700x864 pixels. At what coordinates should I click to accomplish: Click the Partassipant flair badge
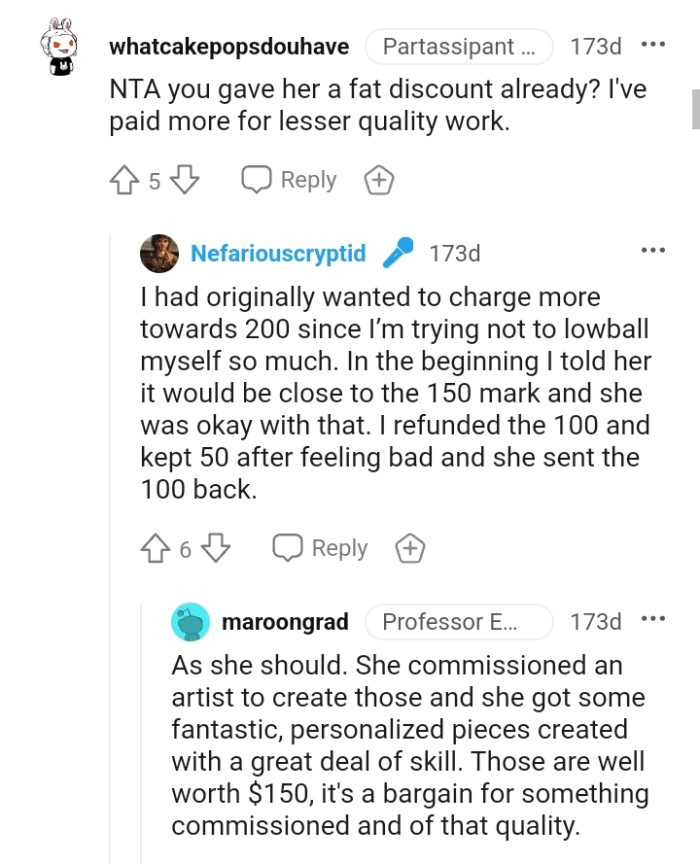point(459,46)
